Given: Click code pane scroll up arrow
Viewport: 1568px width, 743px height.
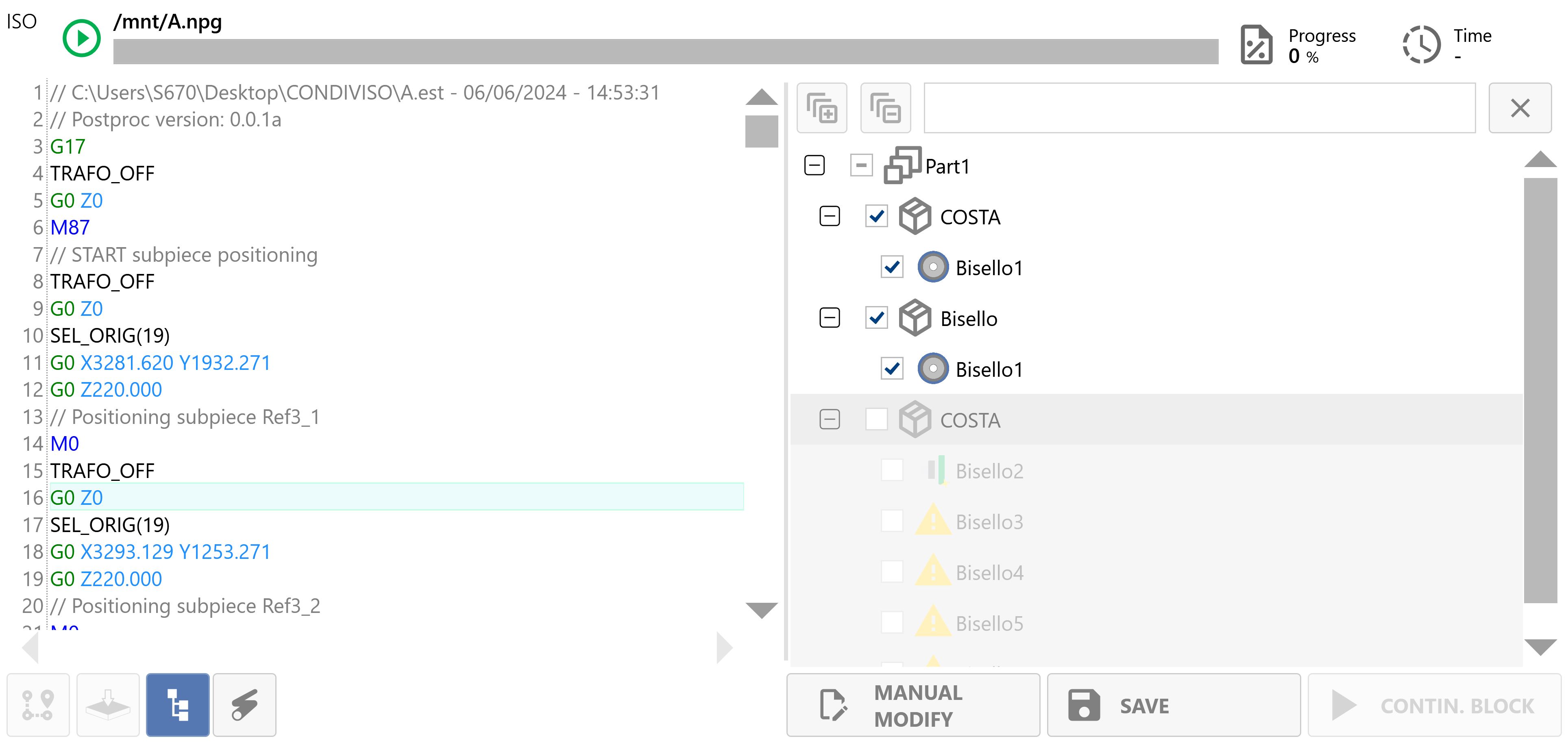Looking at the screenshot, I should [762, 97].
